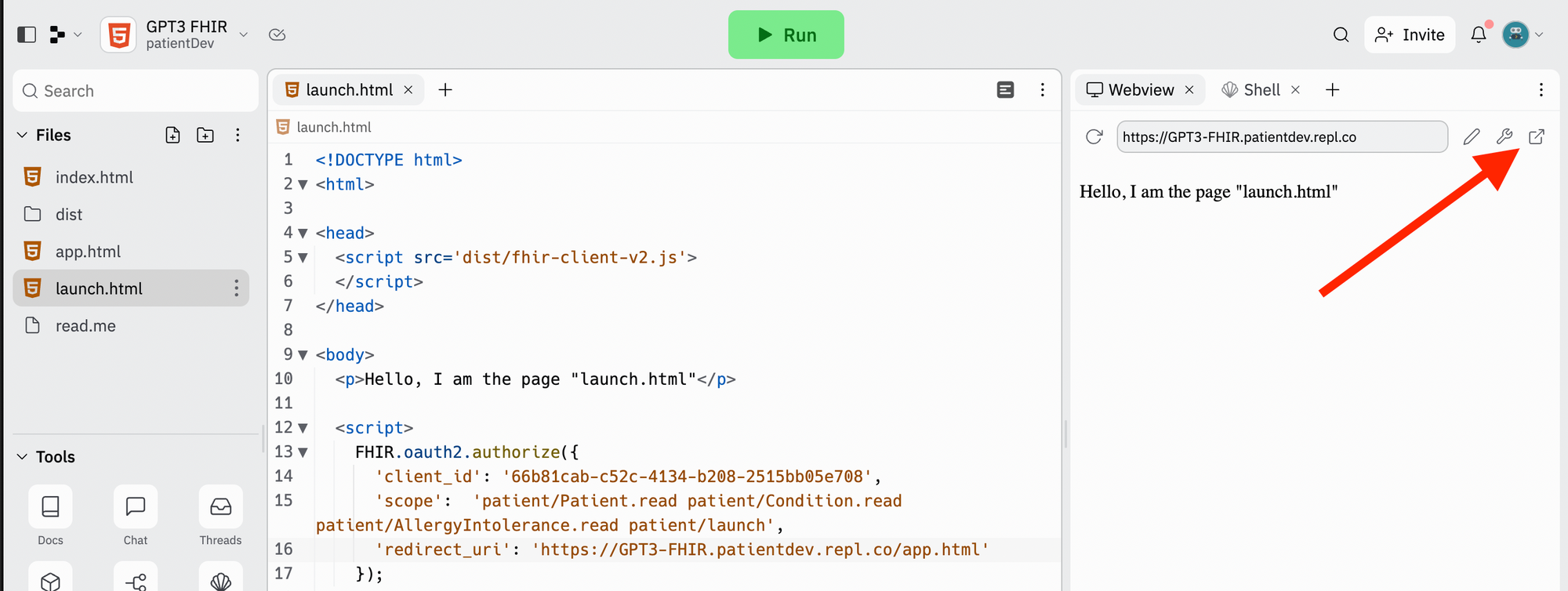Expand the GPT3 FHIR repl name dropdown
This screenshot has width=1568, height=591.
[243, 34]
